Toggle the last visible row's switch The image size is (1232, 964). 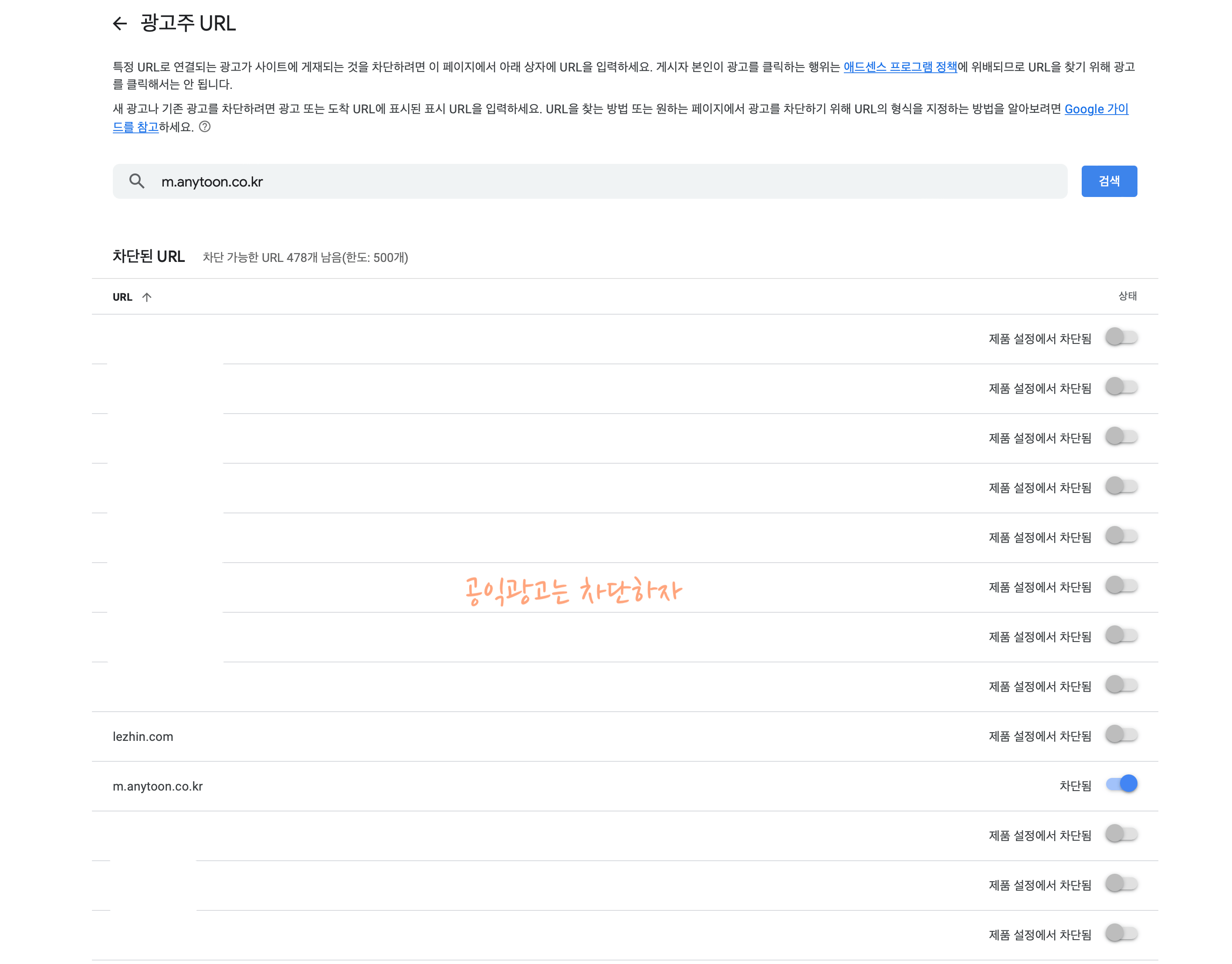pyautogui.click(x=1121, y=933)
